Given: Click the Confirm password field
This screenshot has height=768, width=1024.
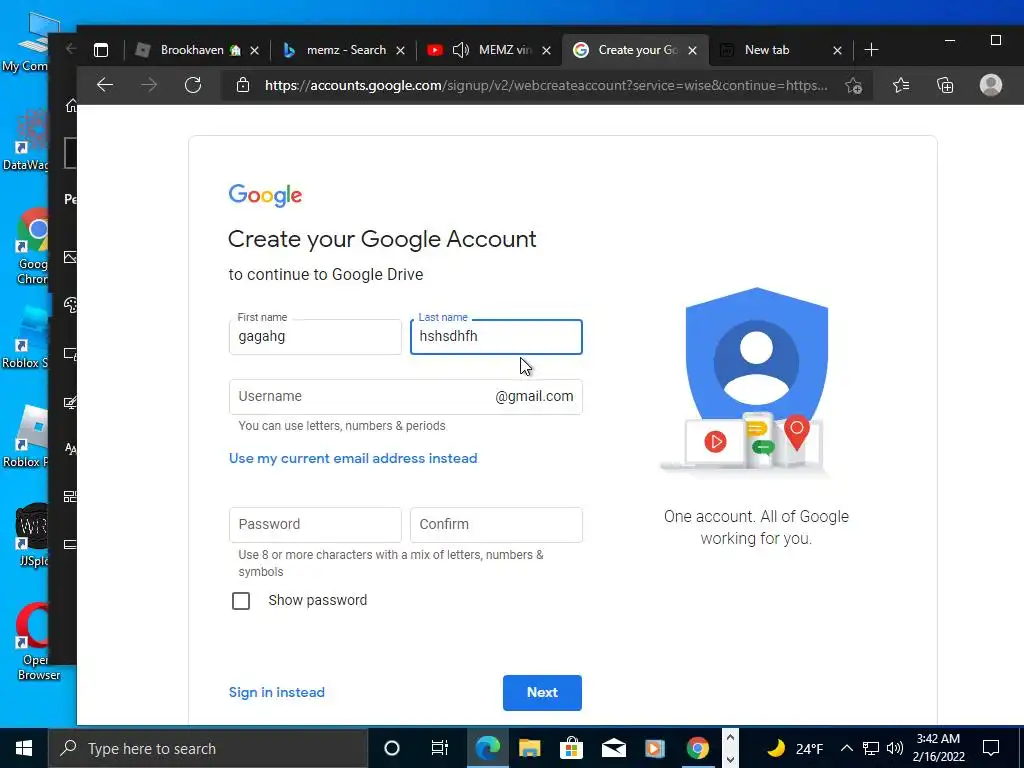Looking at the screenshot, I should point(496,524).
